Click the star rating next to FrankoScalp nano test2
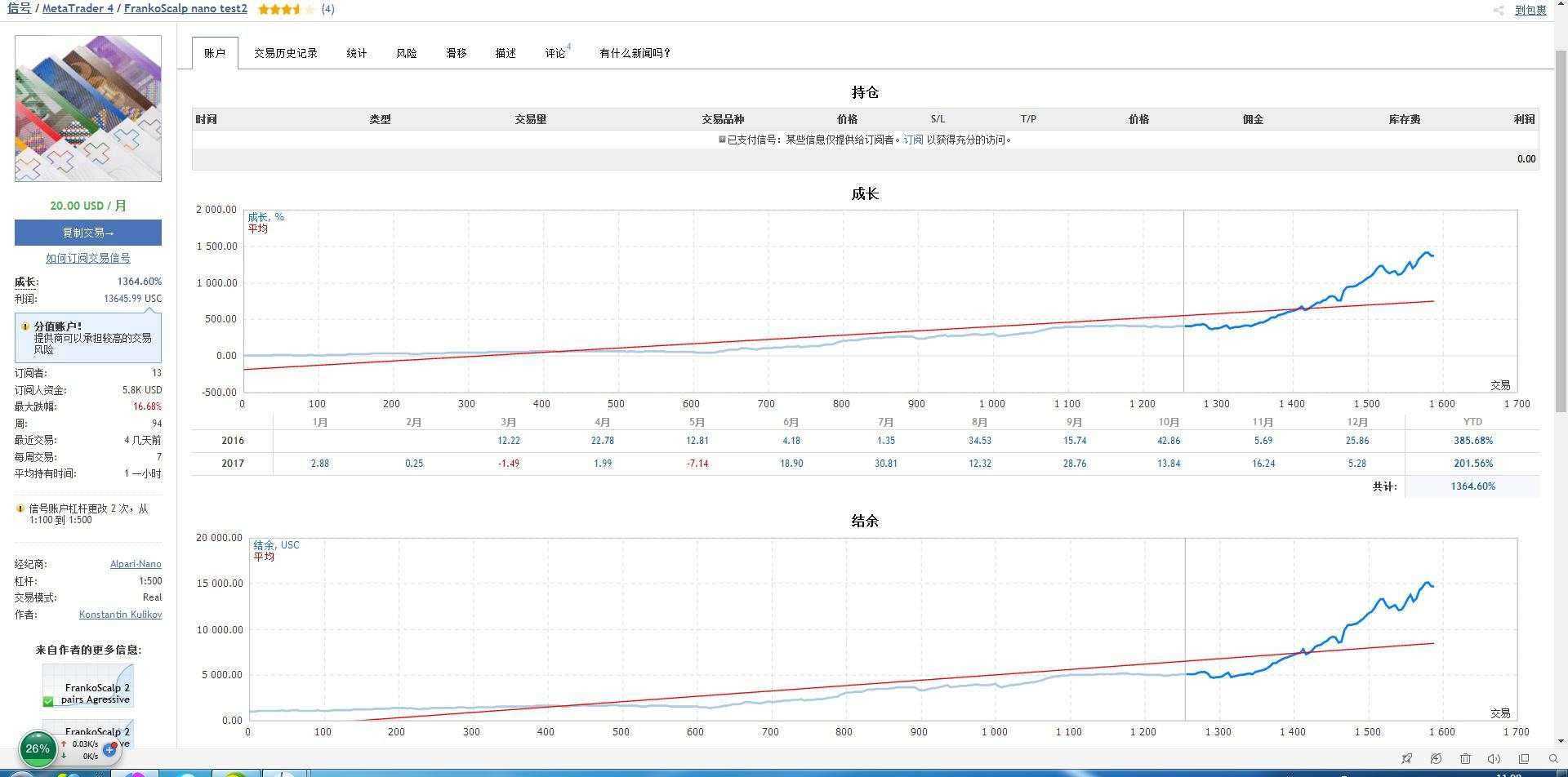Image resolution: width=1568 pixels, height=777 pixels. click(286, 9)
